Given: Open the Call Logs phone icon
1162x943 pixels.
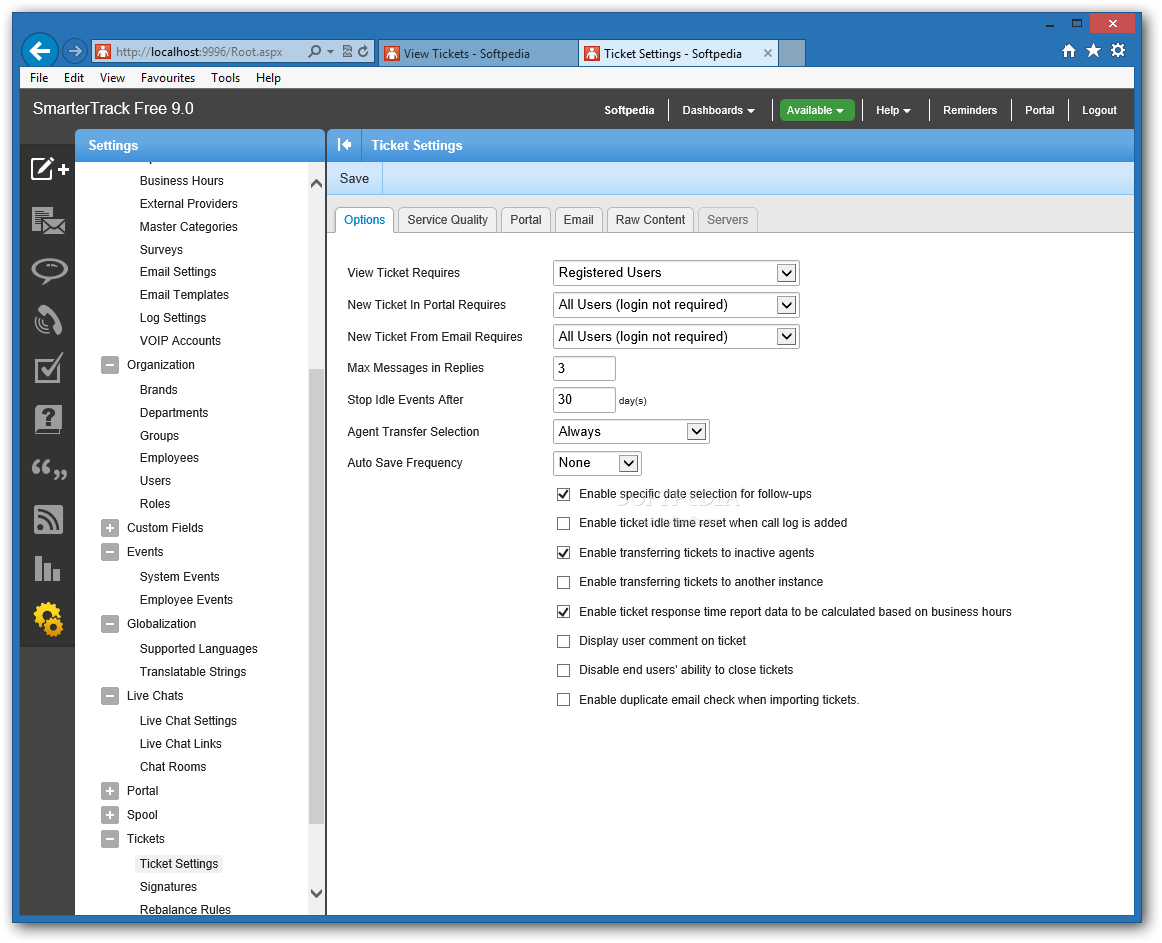Looking at the screenshot, I should 49,320.
